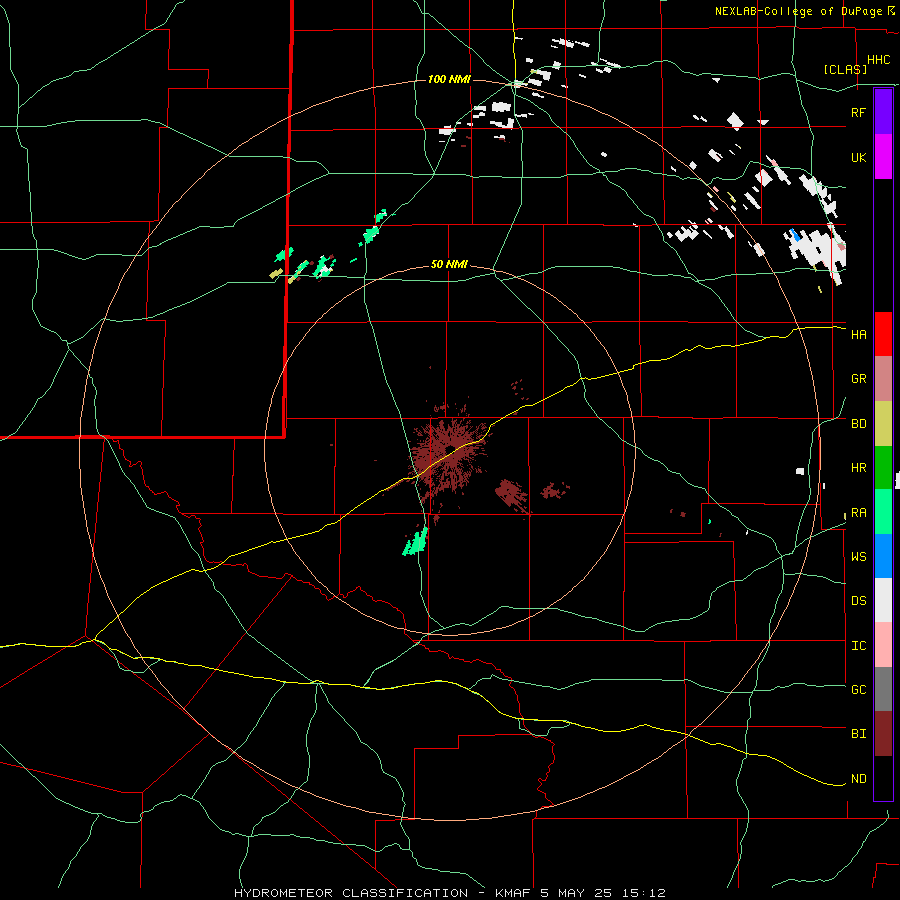
Task: Click the RA legend label
Action: (858, 513)
